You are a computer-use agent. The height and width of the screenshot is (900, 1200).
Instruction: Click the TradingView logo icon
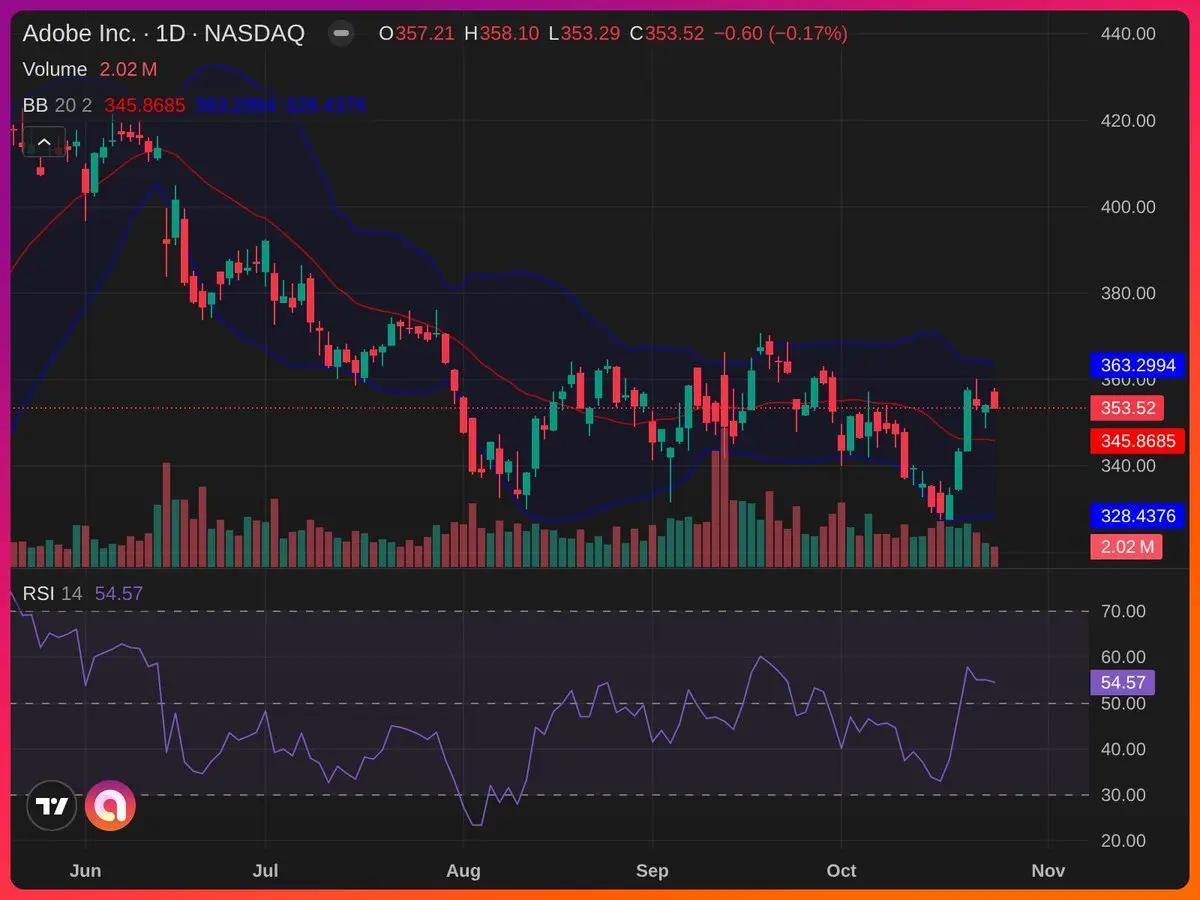click(x=52, y=806)
